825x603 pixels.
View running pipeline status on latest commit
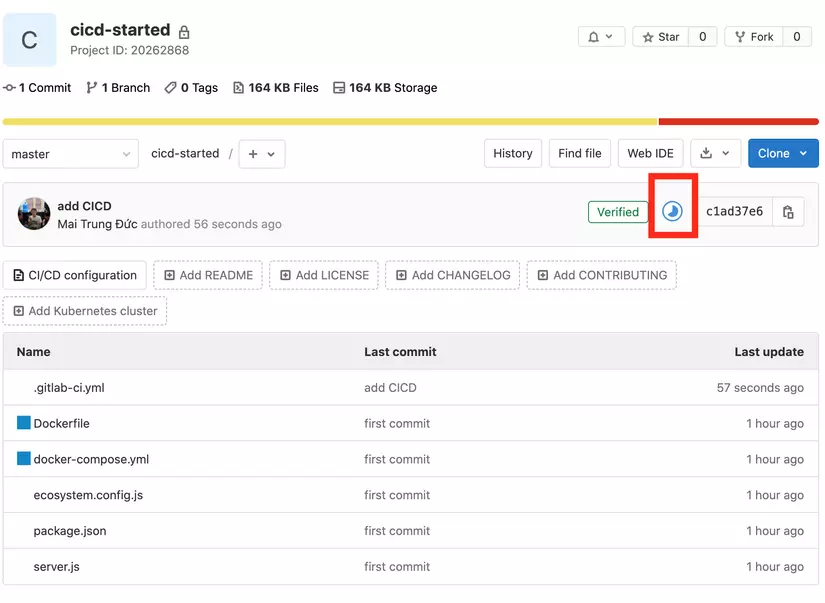[x=672, y=211]
